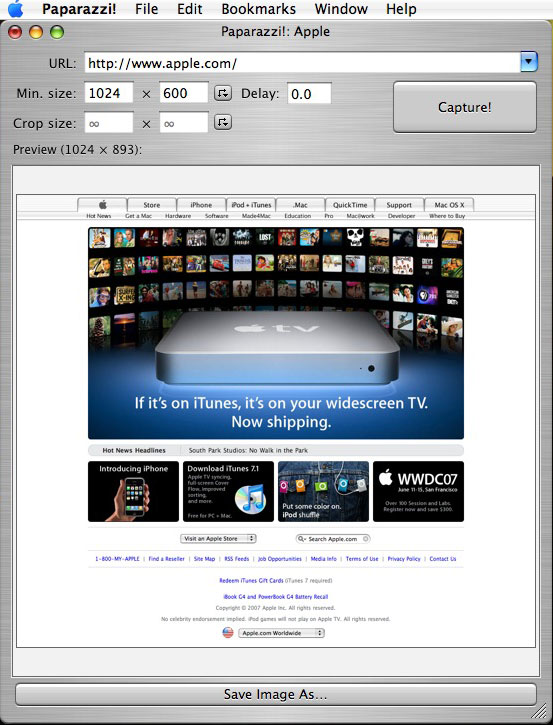Expand the URL history dropdown arrow

pos(529,61)
